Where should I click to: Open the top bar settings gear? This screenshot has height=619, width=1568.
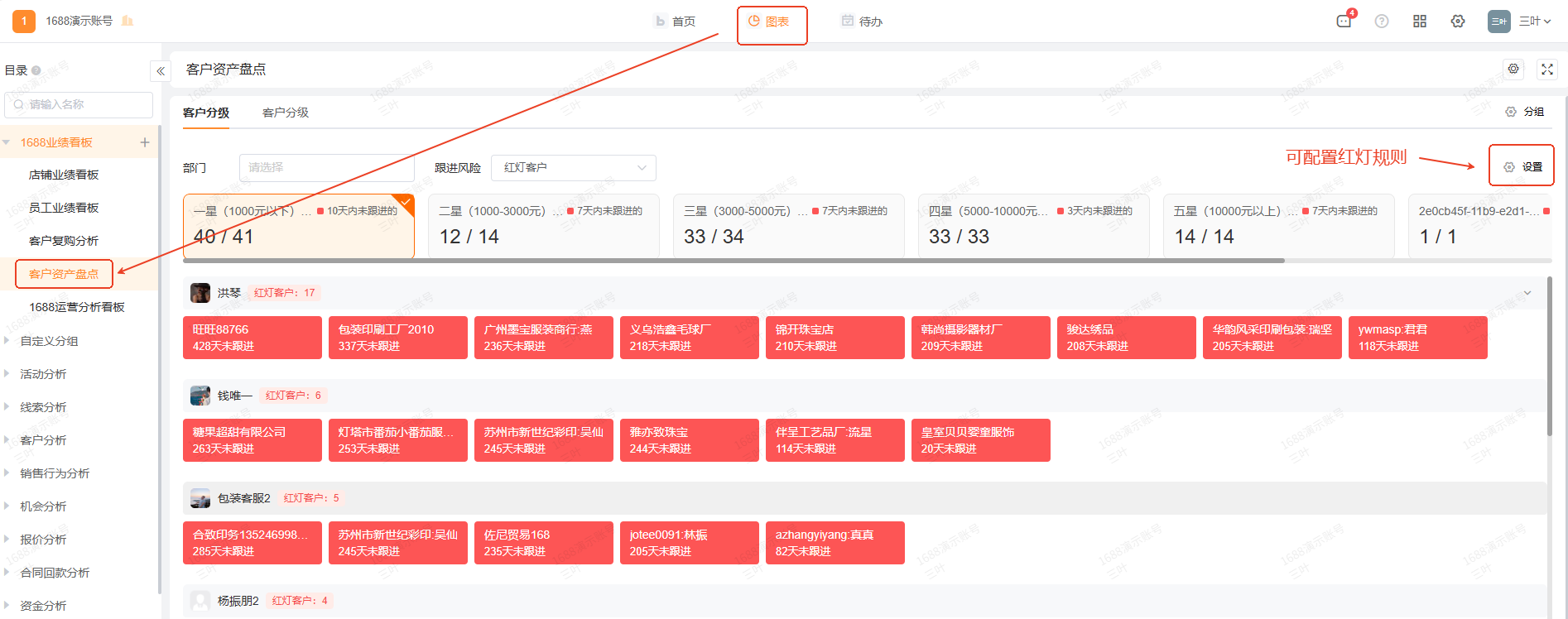pos(1458,22)
